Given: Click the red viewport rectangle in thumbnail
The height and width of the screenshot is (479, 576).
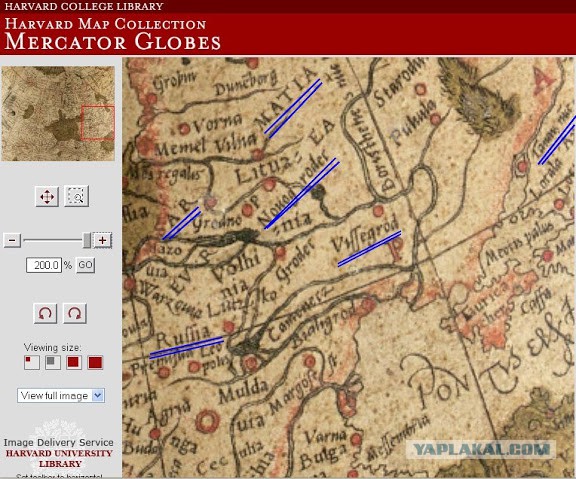Looking at the screenshot, I should tap(98, 123).
